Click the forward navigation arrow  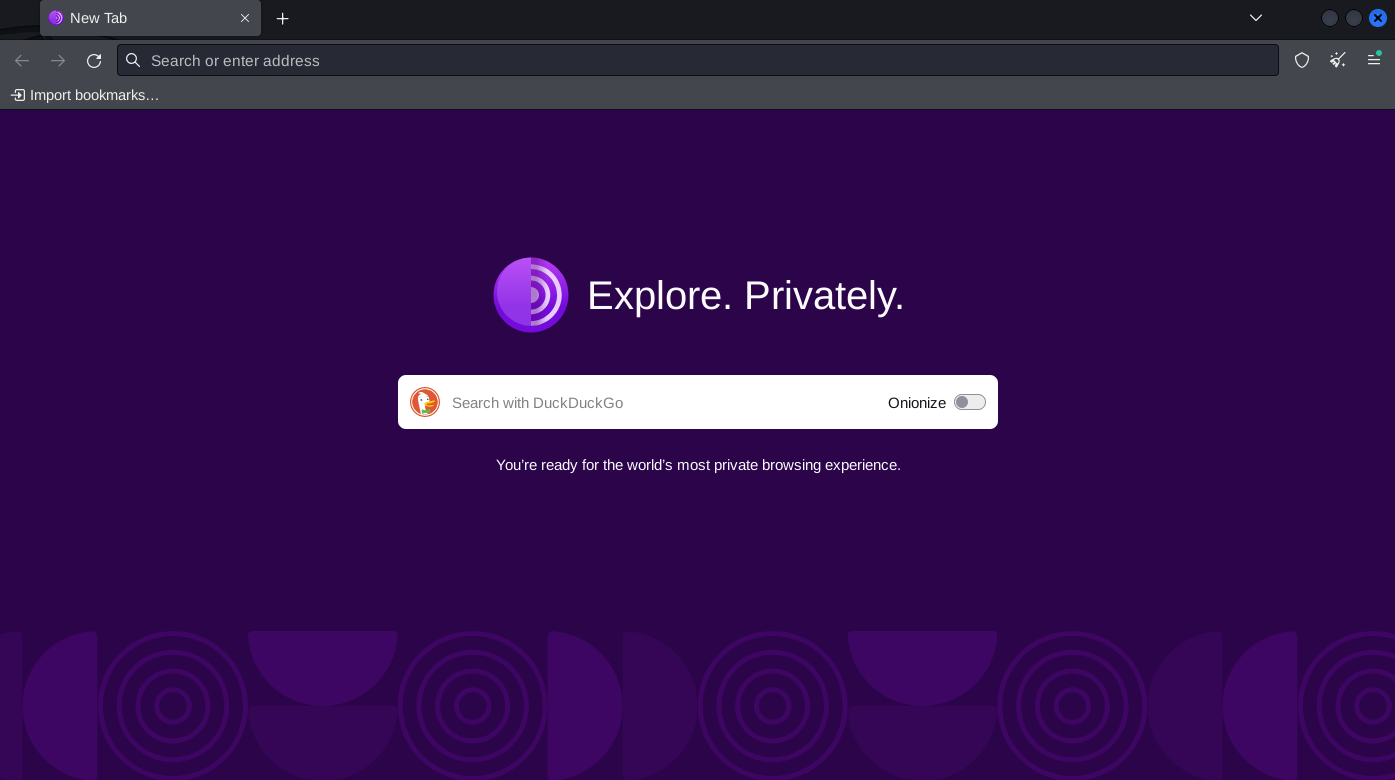click(x=58, y=60)
